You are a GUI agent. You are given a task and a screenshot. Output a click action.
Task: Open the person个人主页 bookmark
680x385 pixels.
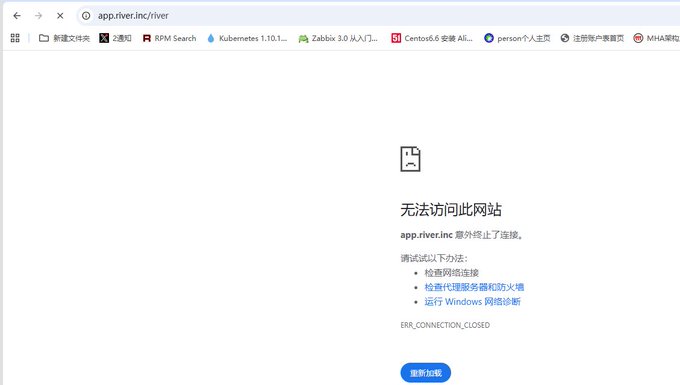(x=517, y=38)
